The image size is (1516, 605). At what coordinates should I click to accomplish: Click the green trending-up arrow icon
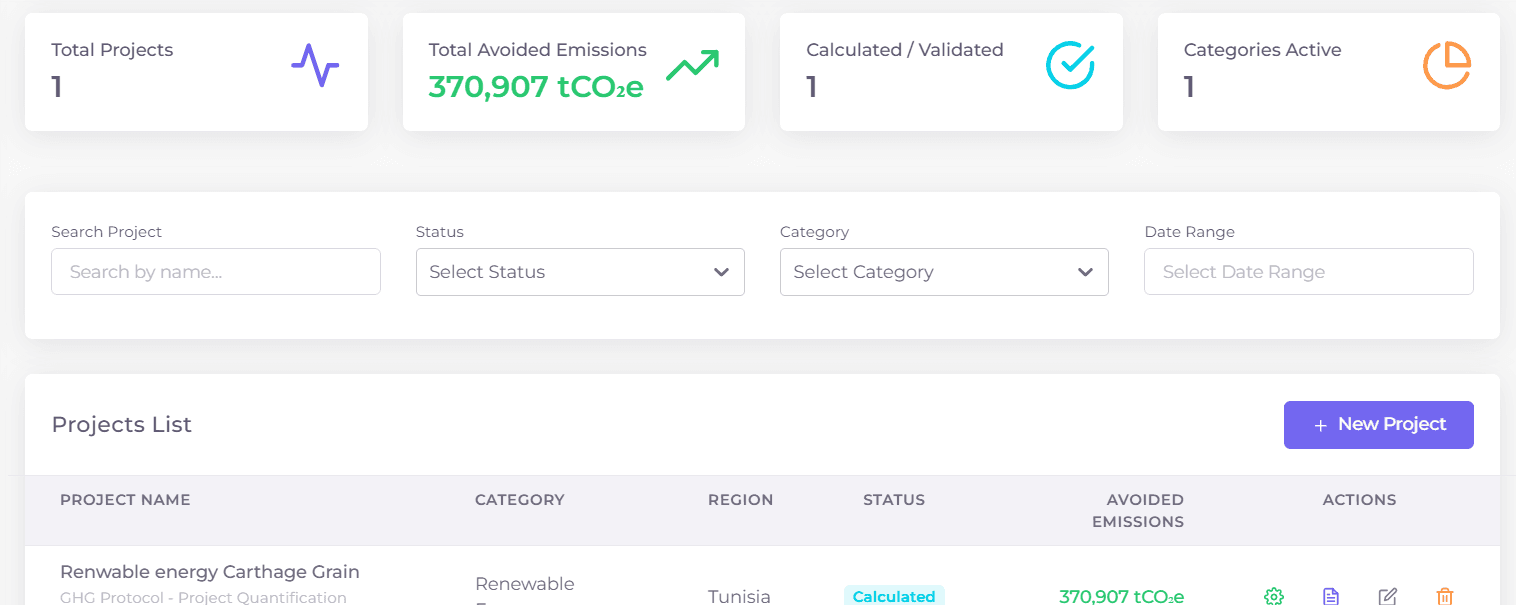click(693, 65)
